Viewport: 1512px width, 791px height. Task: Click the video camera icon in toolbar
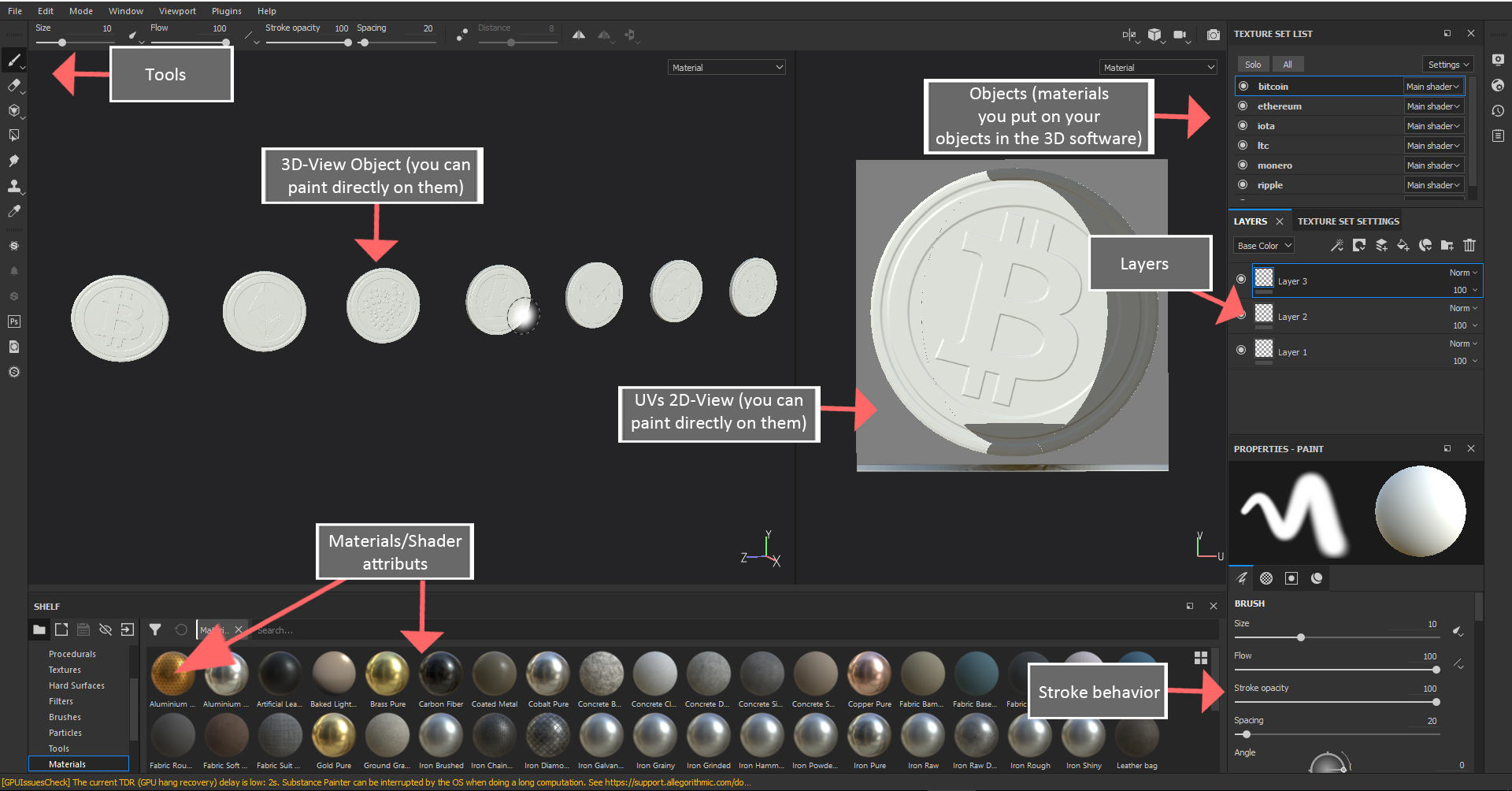[x=1180, y=35]
